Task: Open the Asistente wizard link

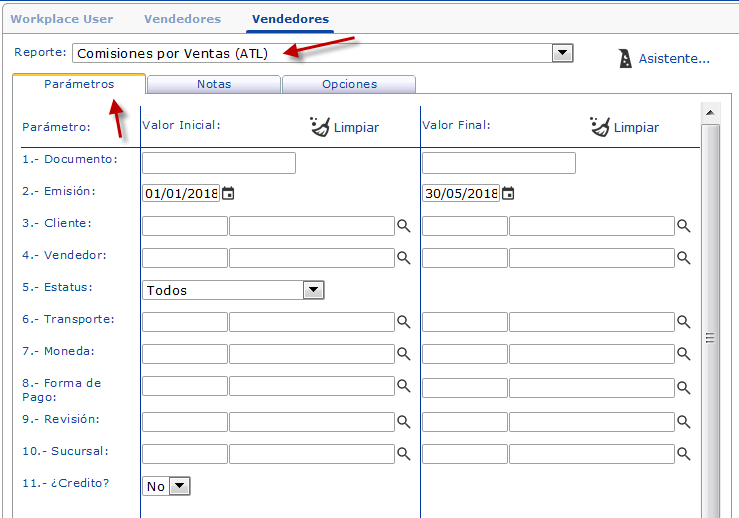Action: [x=673, y=58]
